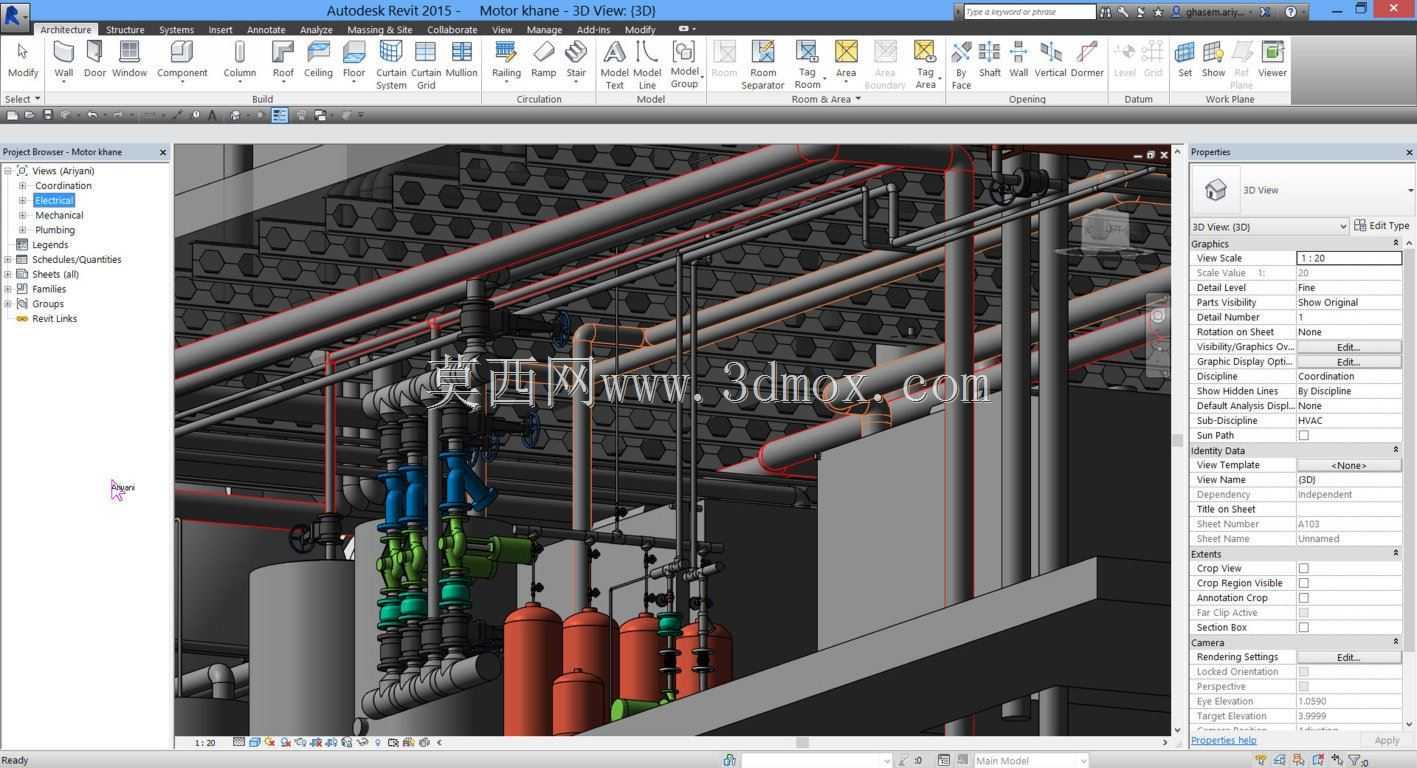Viewport: 1417px width, 768px height.
Task: Click Edit for Graphic Display Options
Action: (x=1348, y=362)
